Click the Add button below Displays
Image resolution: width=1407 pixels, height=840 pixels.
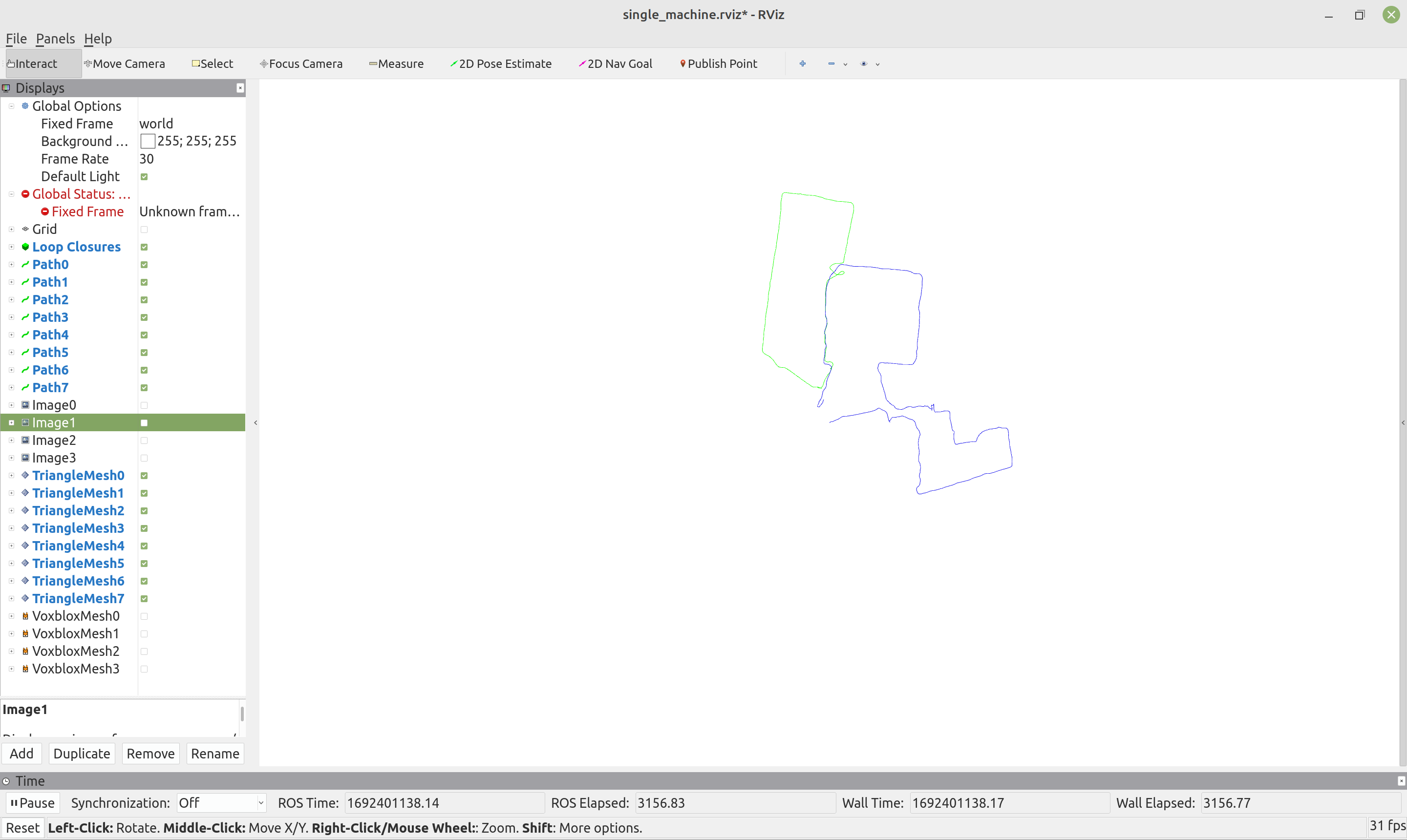21,754
